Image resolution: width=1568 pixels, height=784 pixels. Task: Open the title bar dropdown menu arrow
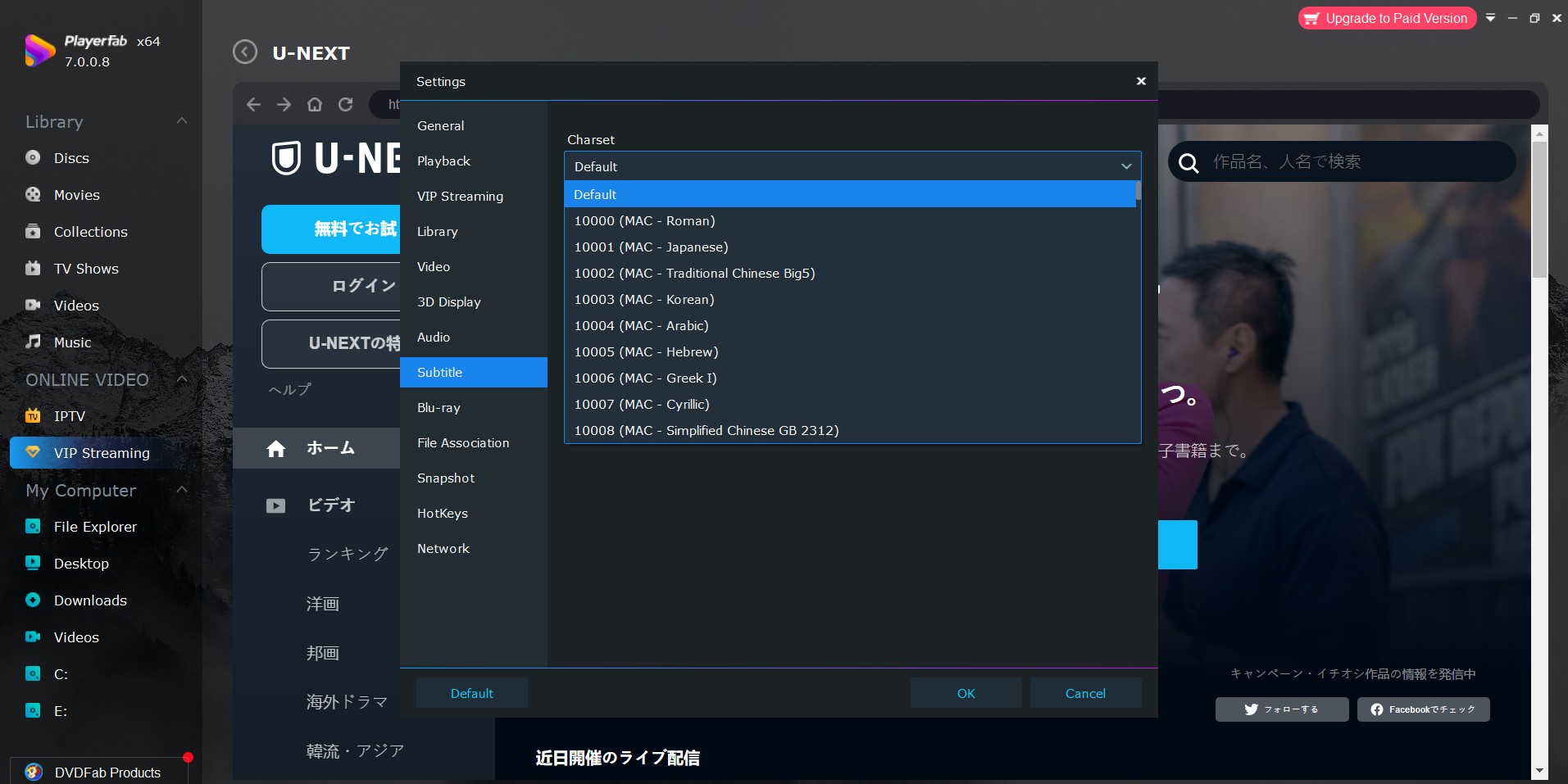coord(1490,18)
